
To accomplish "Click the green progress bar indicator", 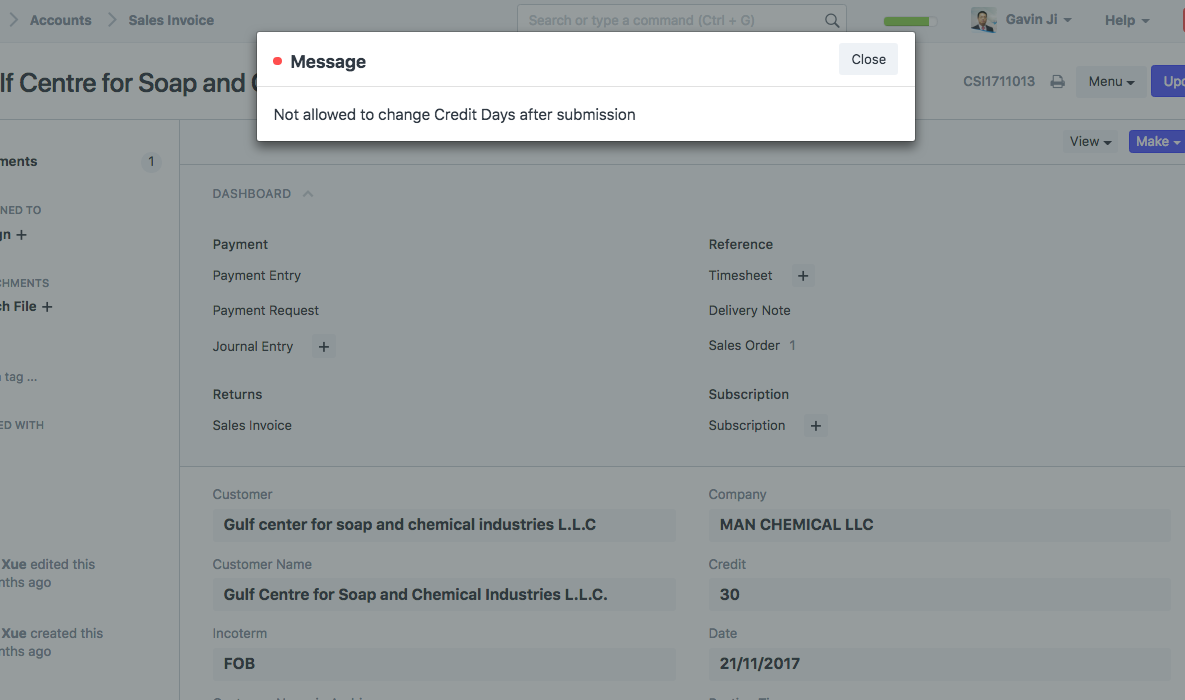I will pyautogui.click(x=908, y=21).
